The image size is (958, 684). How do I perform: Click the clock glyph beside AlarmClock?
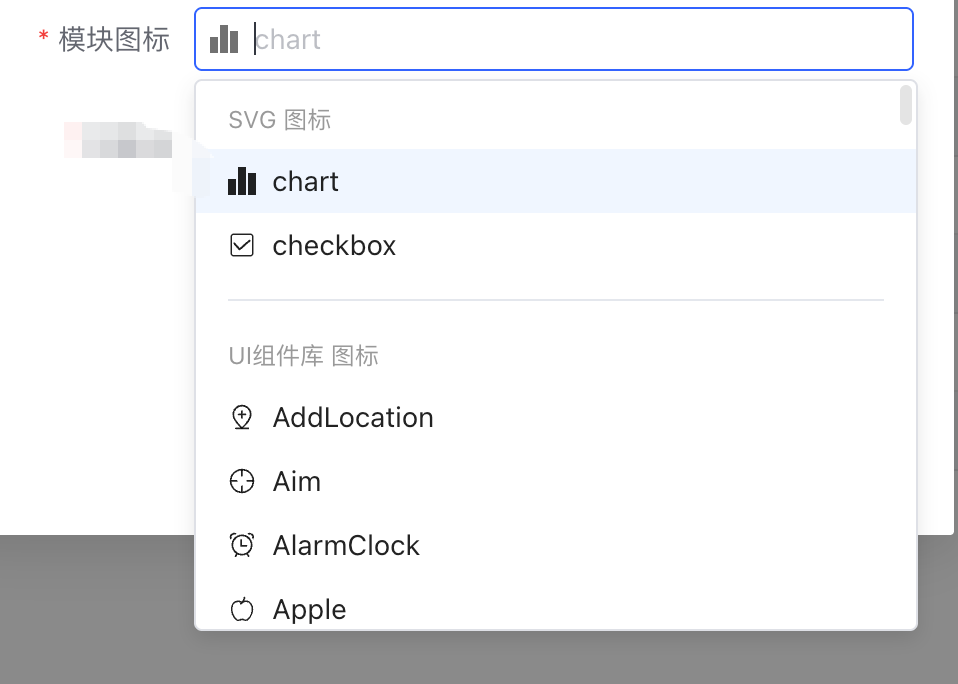(241, 545)
